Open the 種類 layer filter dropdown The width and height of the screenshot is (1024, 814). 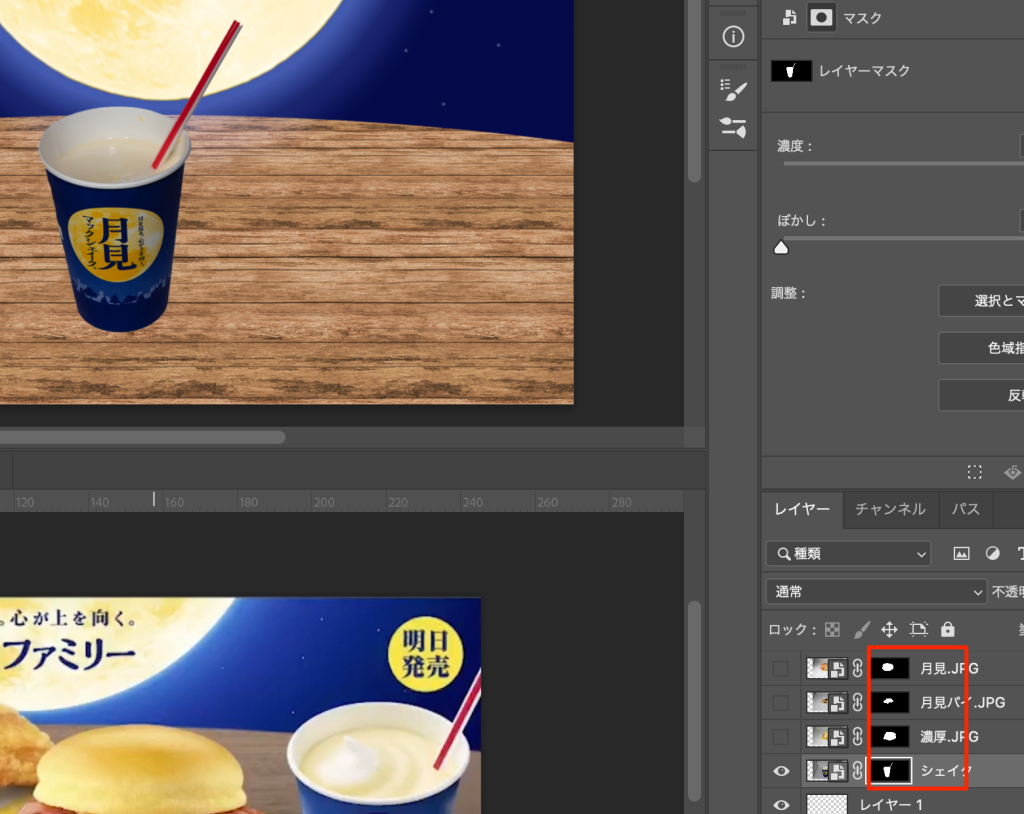coord(848,553)
